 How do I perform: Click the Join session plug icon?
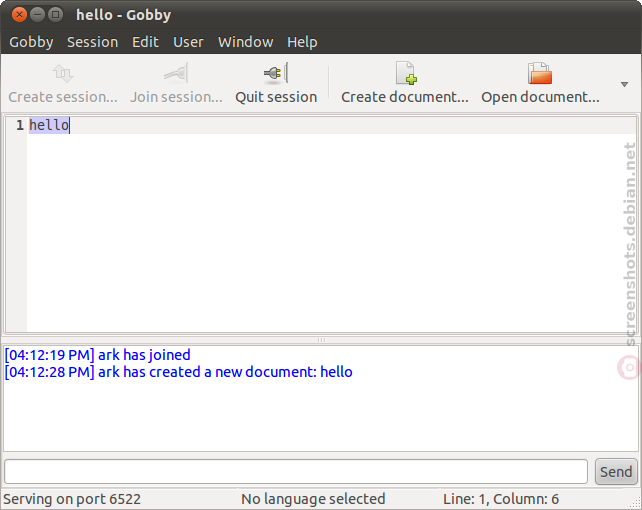(x=176, y=74)
